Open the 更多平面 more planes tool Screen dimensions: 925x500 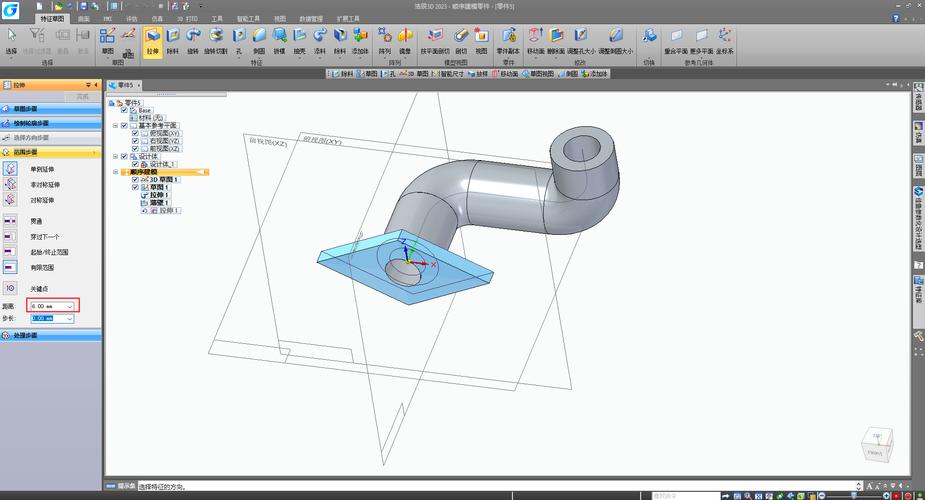[x=701, y=41]
